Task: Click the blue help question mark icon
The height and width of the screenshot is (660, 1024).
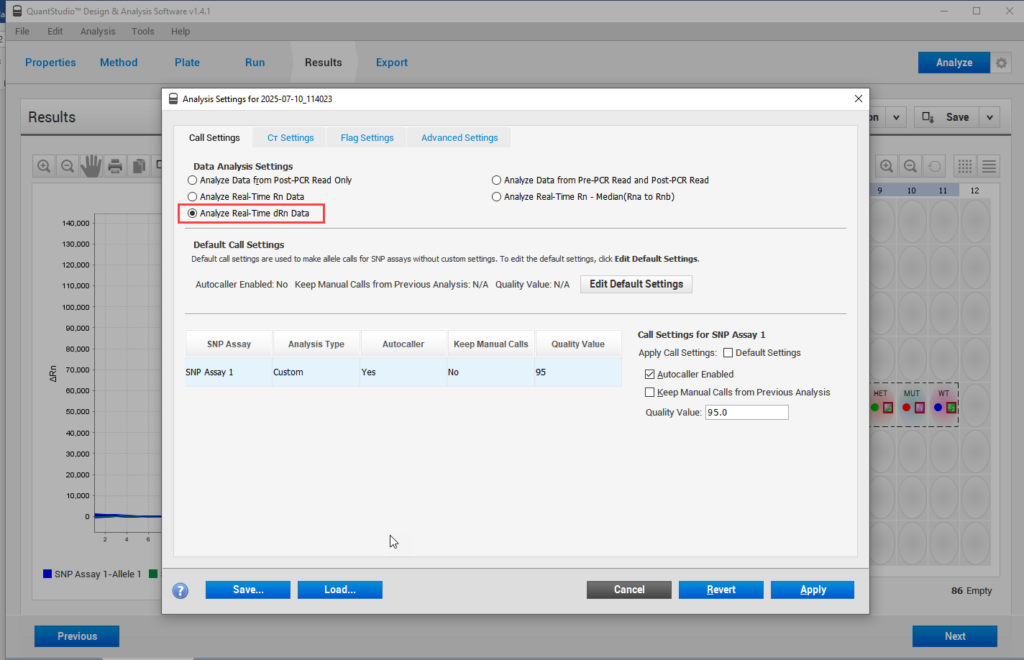Action: click(x=181, y=590)
